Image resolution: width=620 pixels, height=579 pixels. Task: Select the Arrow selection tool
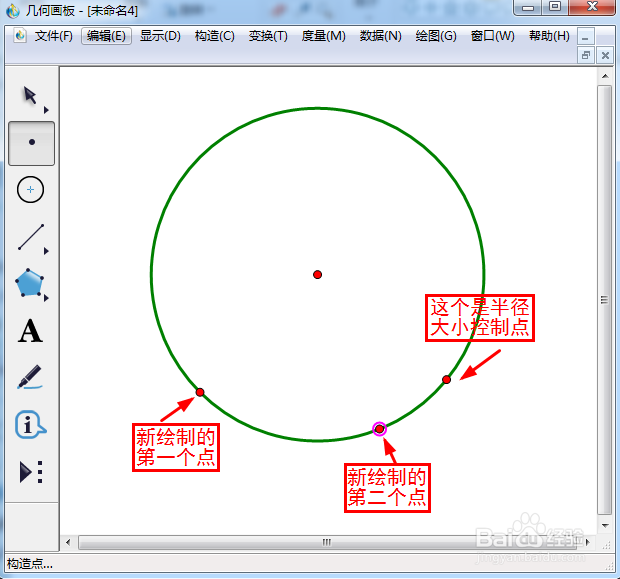[x=30, y=95]
